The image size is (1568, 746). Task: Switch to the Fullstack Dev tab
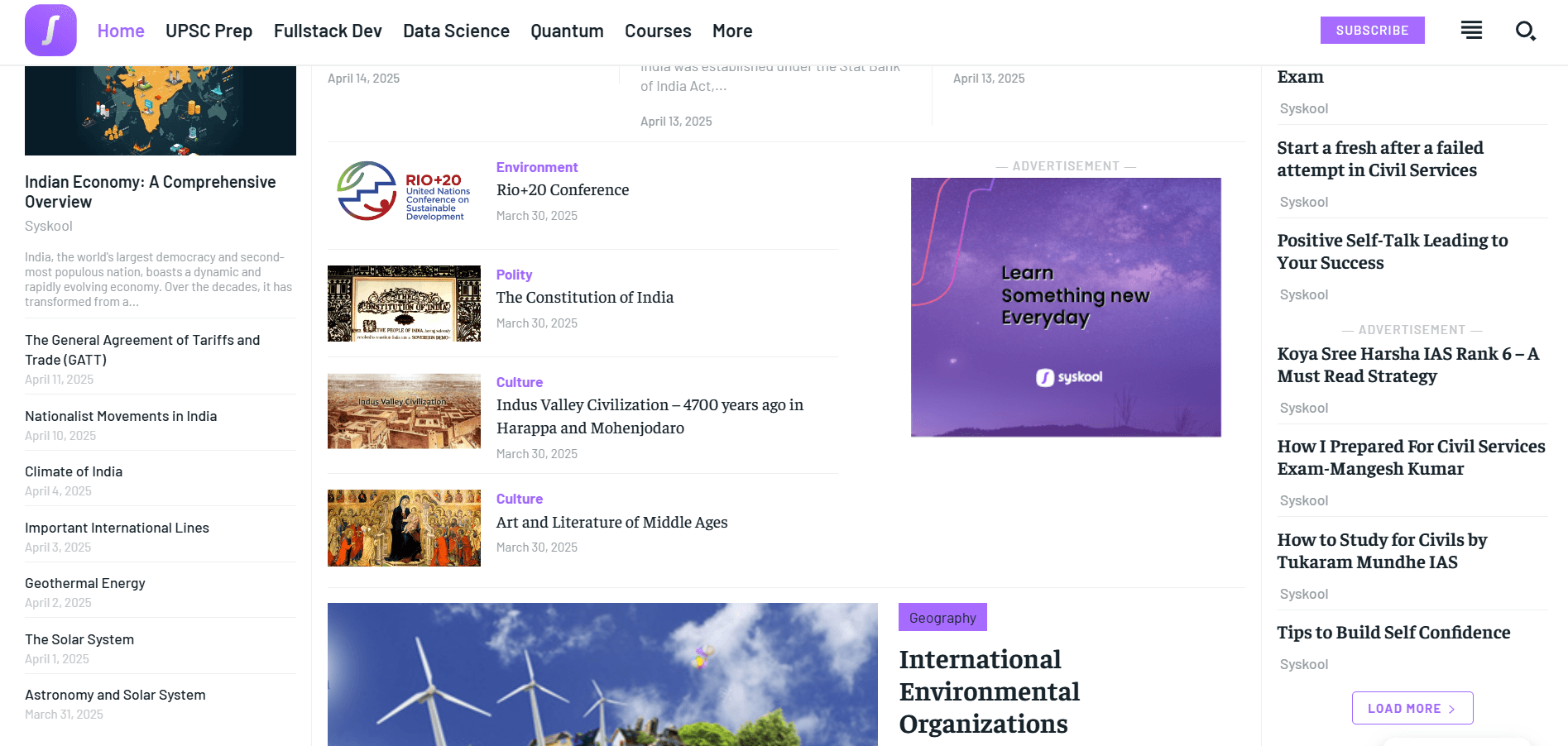(x=327, y=31)
